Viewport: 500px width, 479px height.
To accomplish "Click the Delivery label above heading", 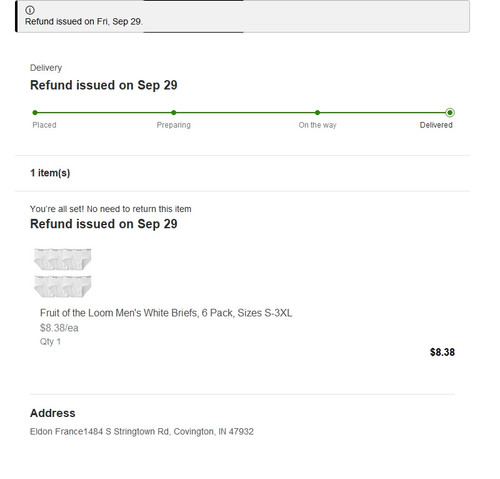I will (x=46, y=68).
